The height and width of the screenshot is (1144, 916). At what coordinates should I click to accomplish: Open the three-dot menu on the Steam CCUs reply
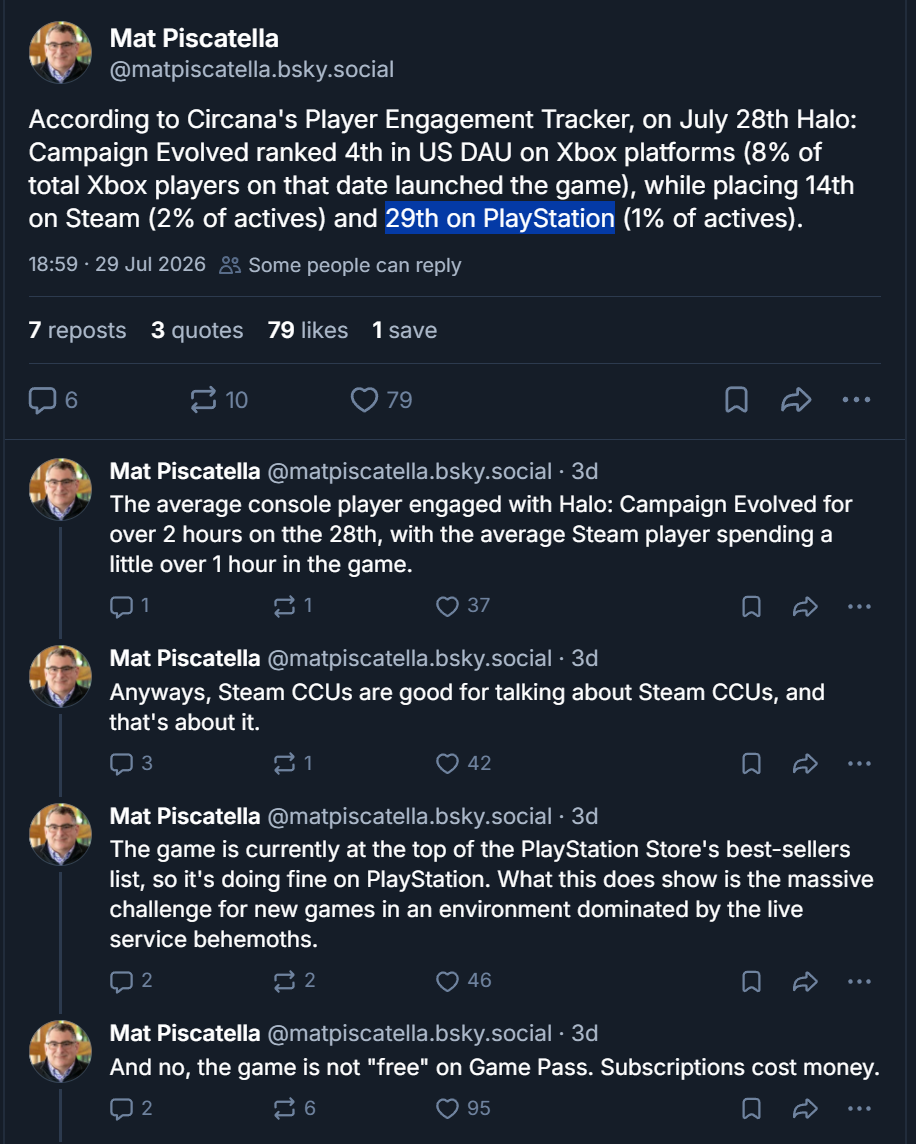click(859, 763)
